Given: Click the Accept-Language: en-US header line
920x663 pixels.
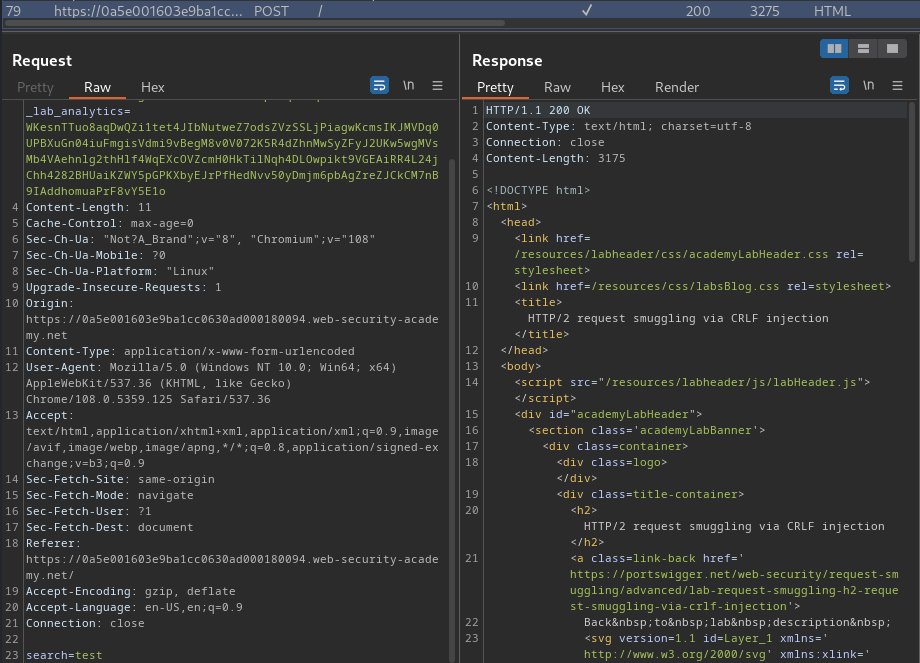Looking at the screenshot, I should point(134,607).
